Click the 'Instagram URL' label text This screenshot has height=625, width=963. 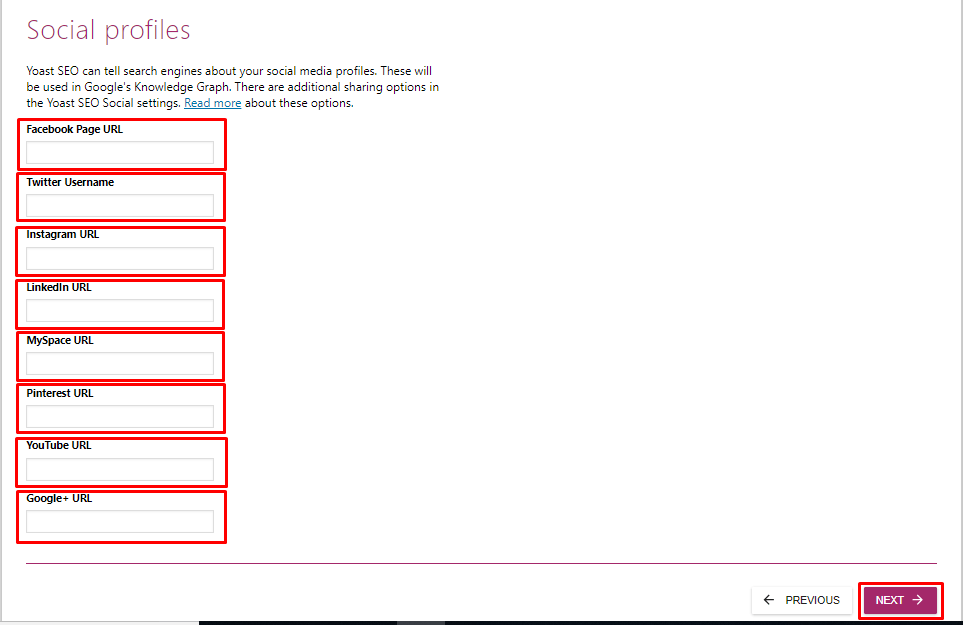tap(63, 234)
